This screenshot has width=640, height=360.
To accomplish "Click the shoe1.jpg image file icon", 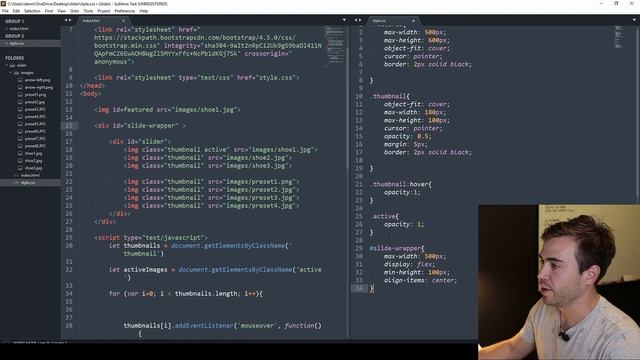I will coord(20,153).
